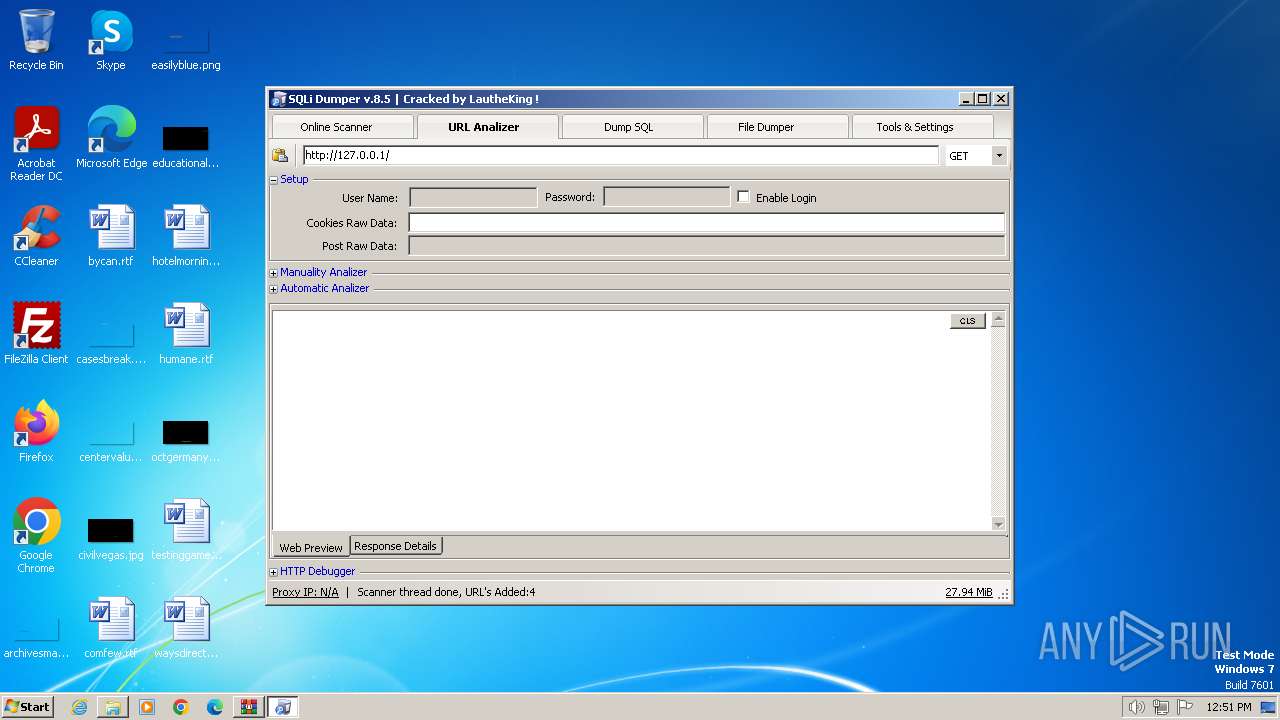Open the Action Center flag icon
Image resolution: width=1280 pixels, height=720 pixels.
1185,707
